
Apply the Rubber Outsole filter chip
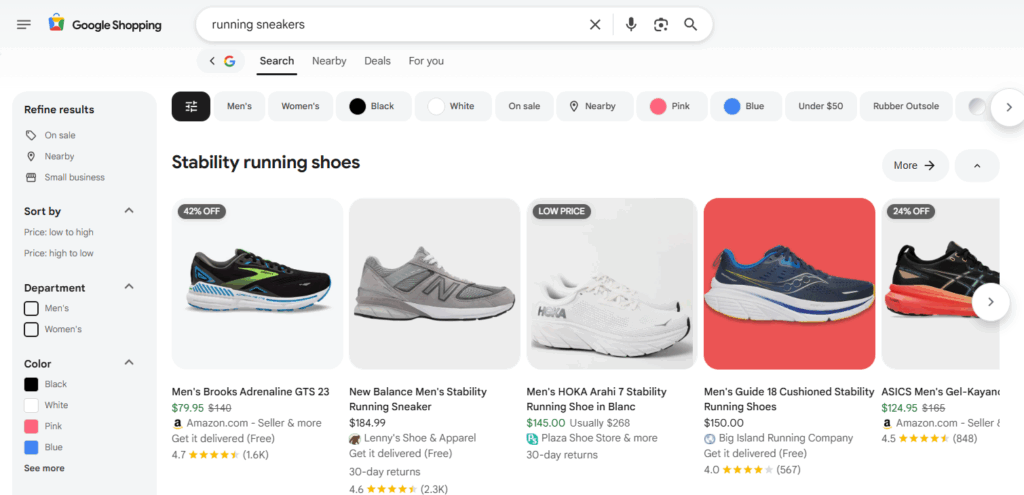point(906,106)
